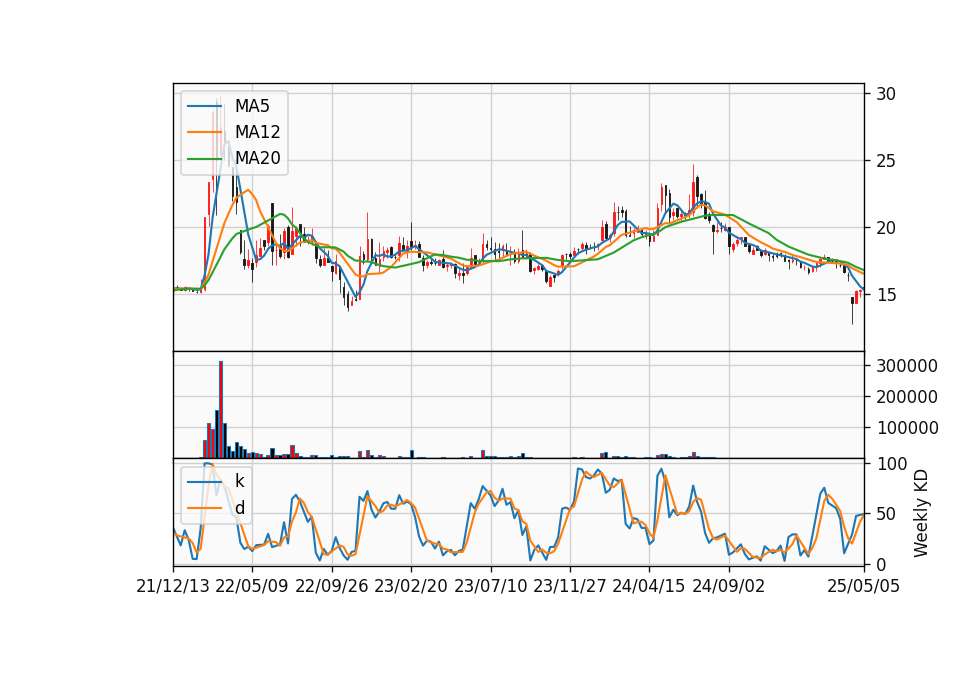Click the MA5 legend label
The image size is (960, 690).
[x=252, y=106]
